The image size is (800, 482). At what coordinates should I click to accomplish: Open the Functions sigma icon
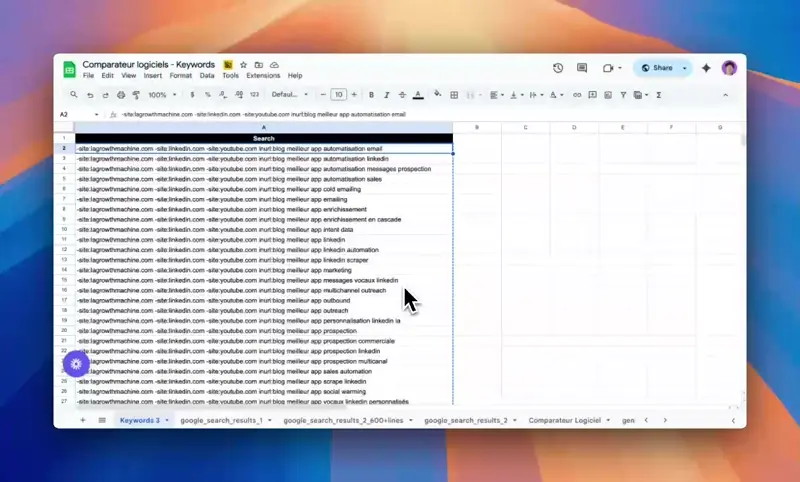point(659,95)
